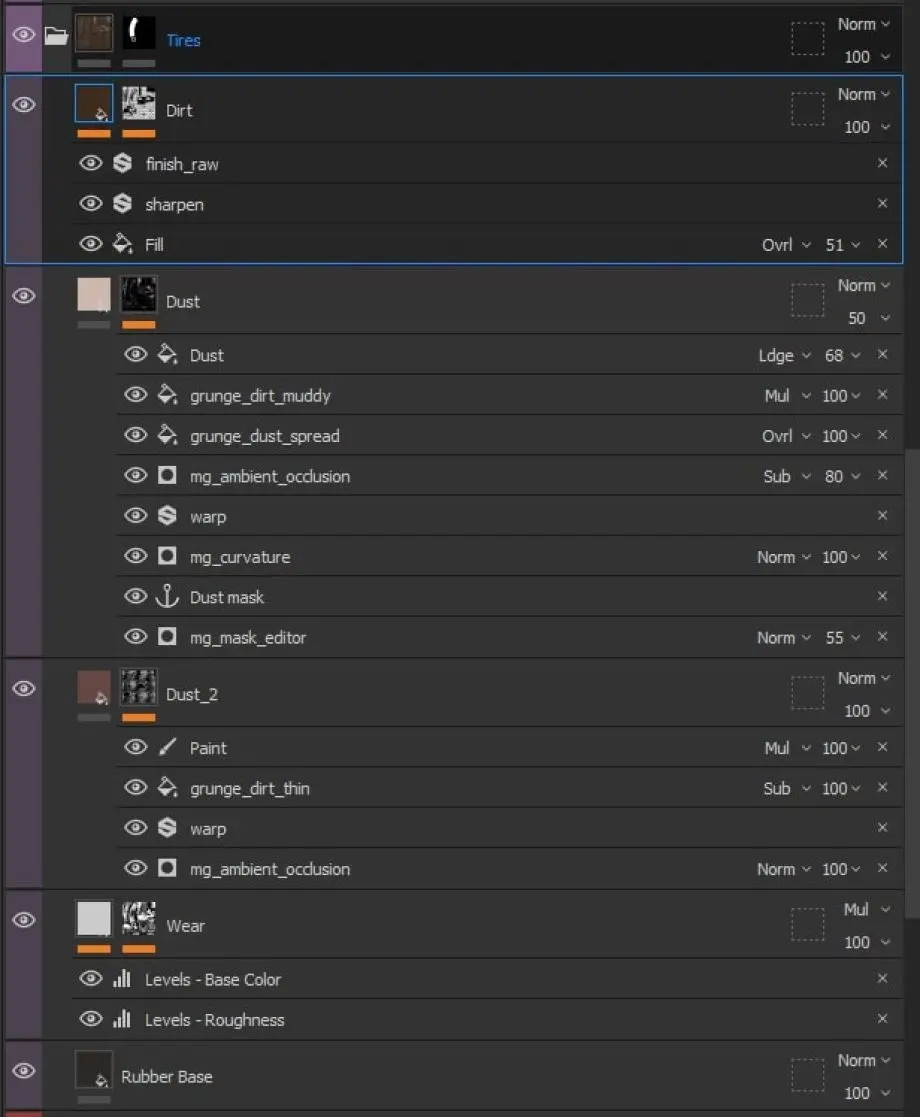Click the sharpen filter icon
This screenshot has height=1117, width=920.
tap(123, 204)
